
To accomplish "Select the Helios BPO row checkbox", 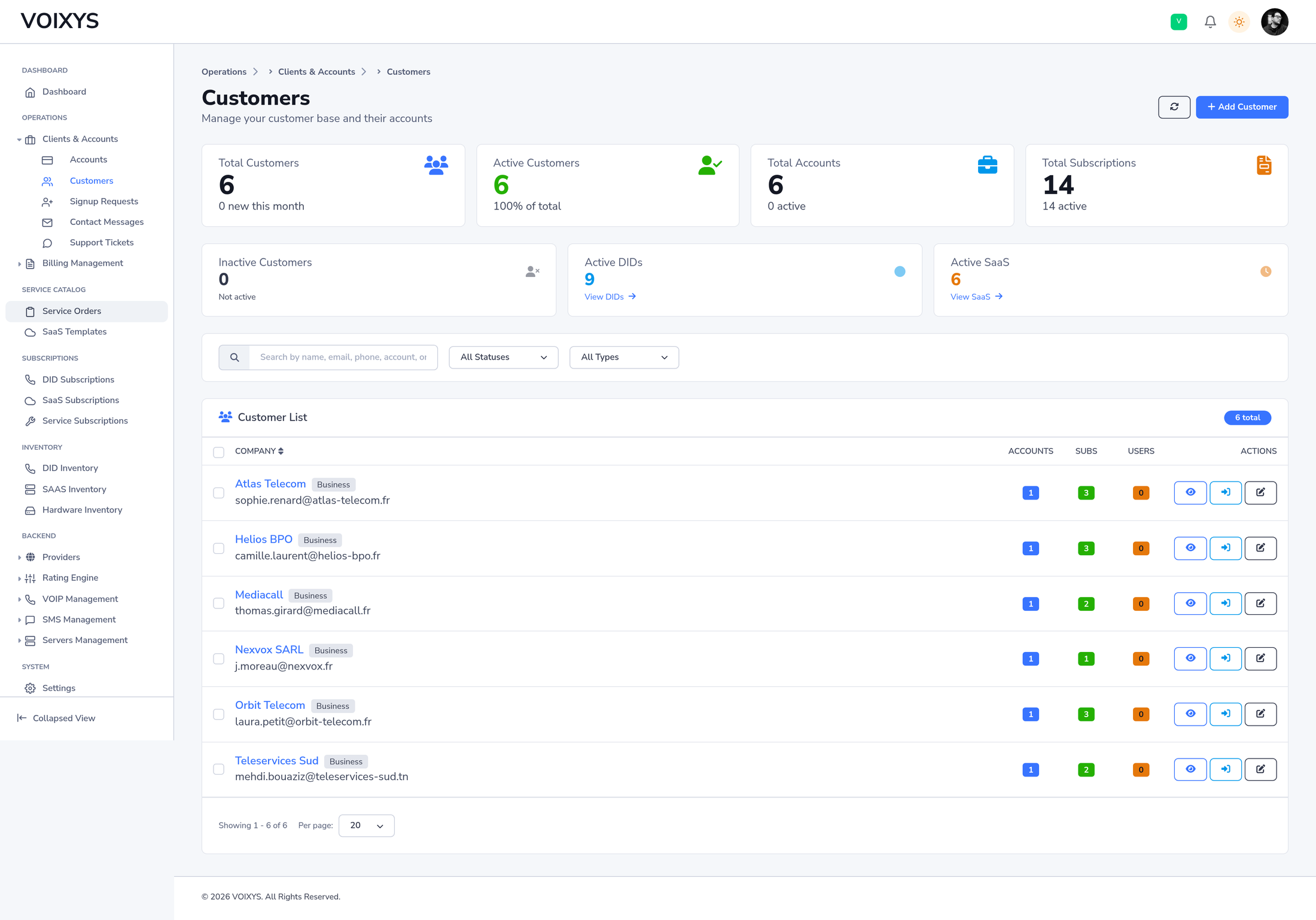I will (x=219, y=549).
